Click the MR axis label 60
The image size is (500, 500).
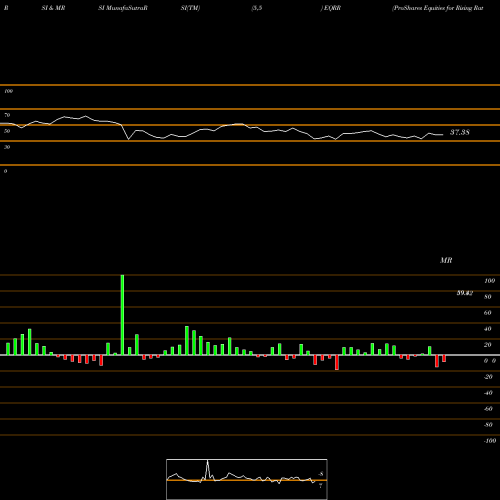tap(488, 313)
